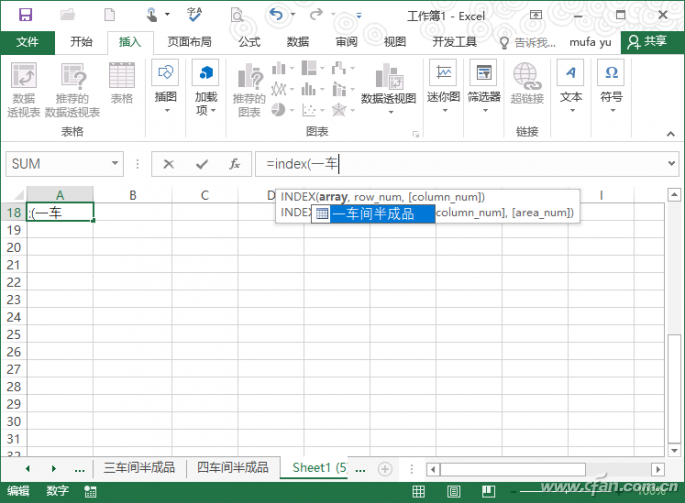Screen dimensions: 685x503
Task: Click the Redo arrow icon
Action: (316, 14)
